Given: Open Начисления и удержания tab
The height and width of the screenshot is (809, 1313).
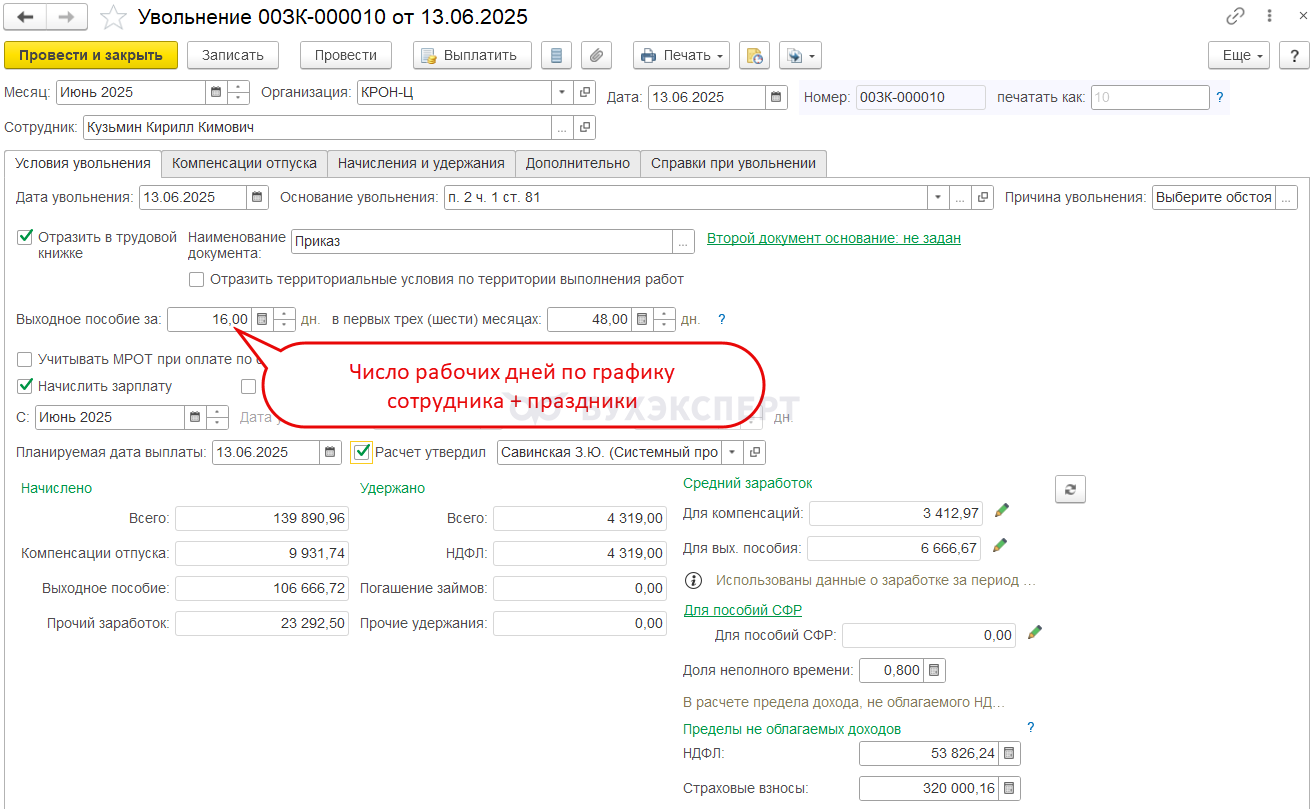Looking at the screenshot, I should pyautogui.click(x=421, y=163).
